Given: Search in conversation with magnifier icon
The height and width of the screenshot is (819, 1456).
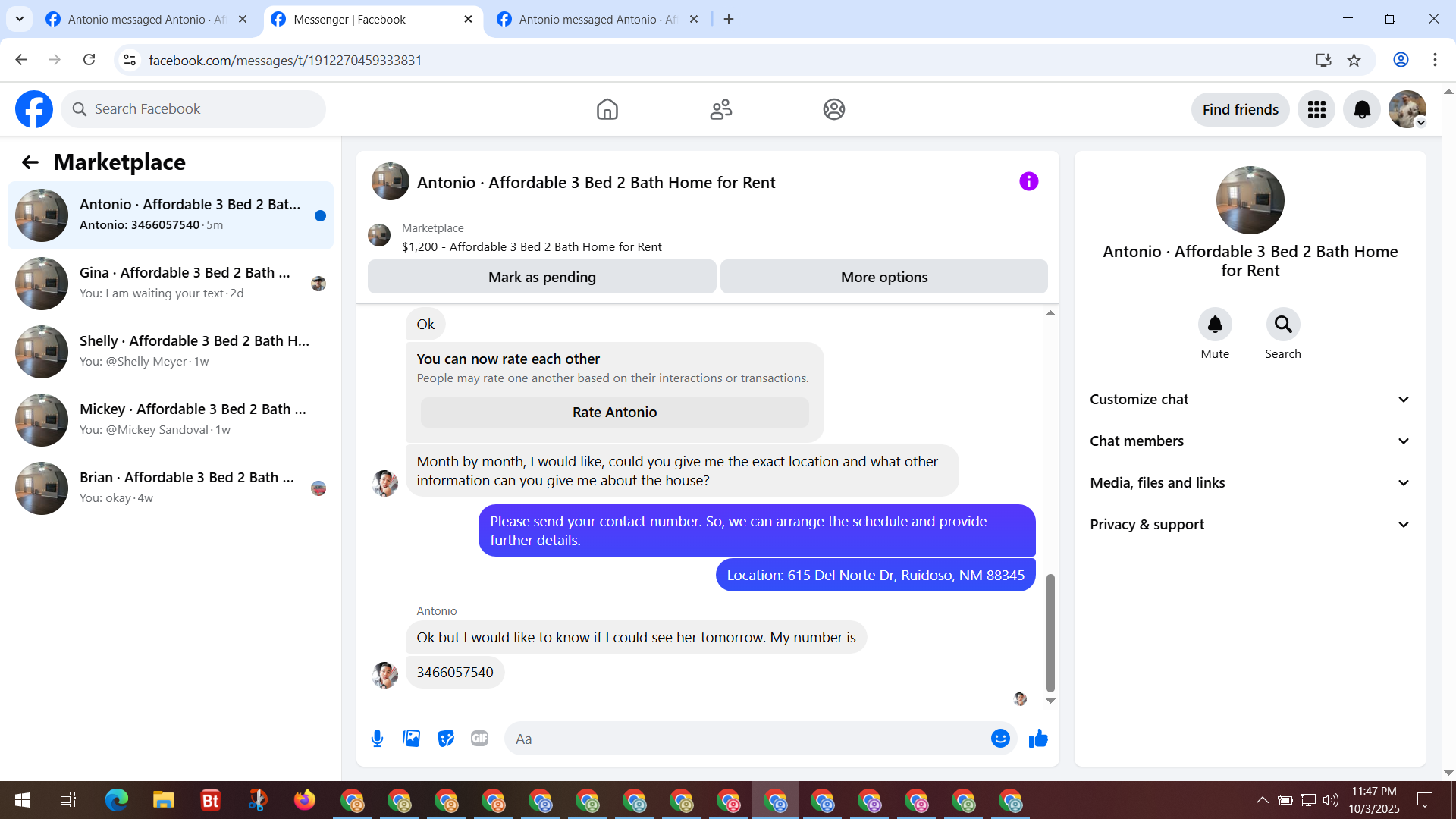Looking at the screenshot, I should coord(1283,325).
